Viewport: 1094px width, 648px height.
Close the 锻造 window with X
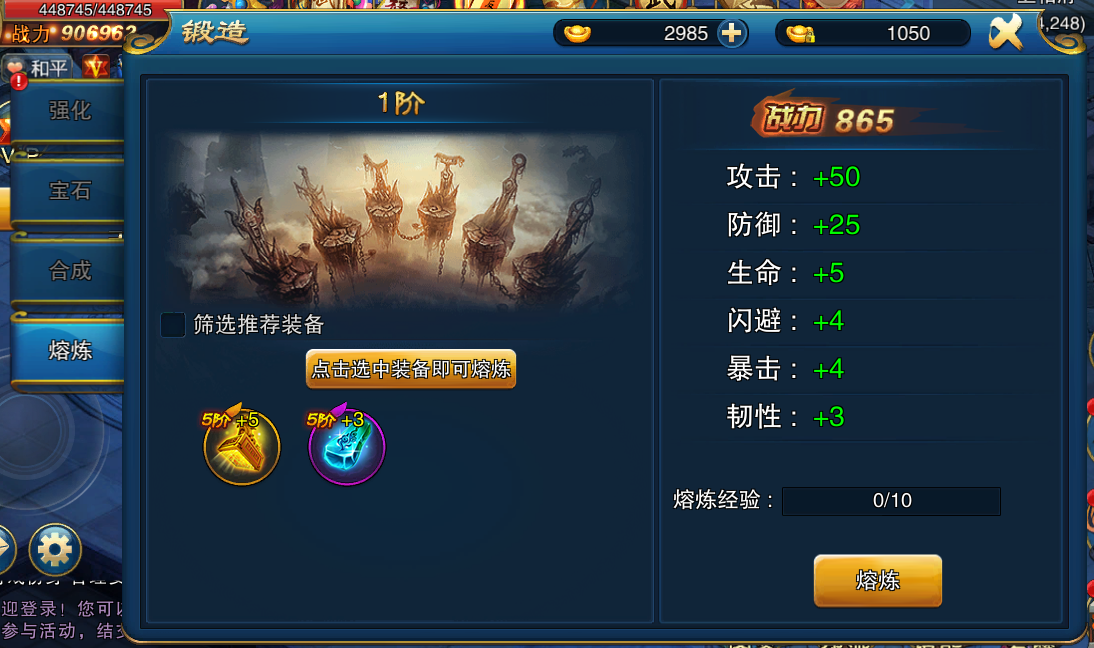pos(1005,31)
